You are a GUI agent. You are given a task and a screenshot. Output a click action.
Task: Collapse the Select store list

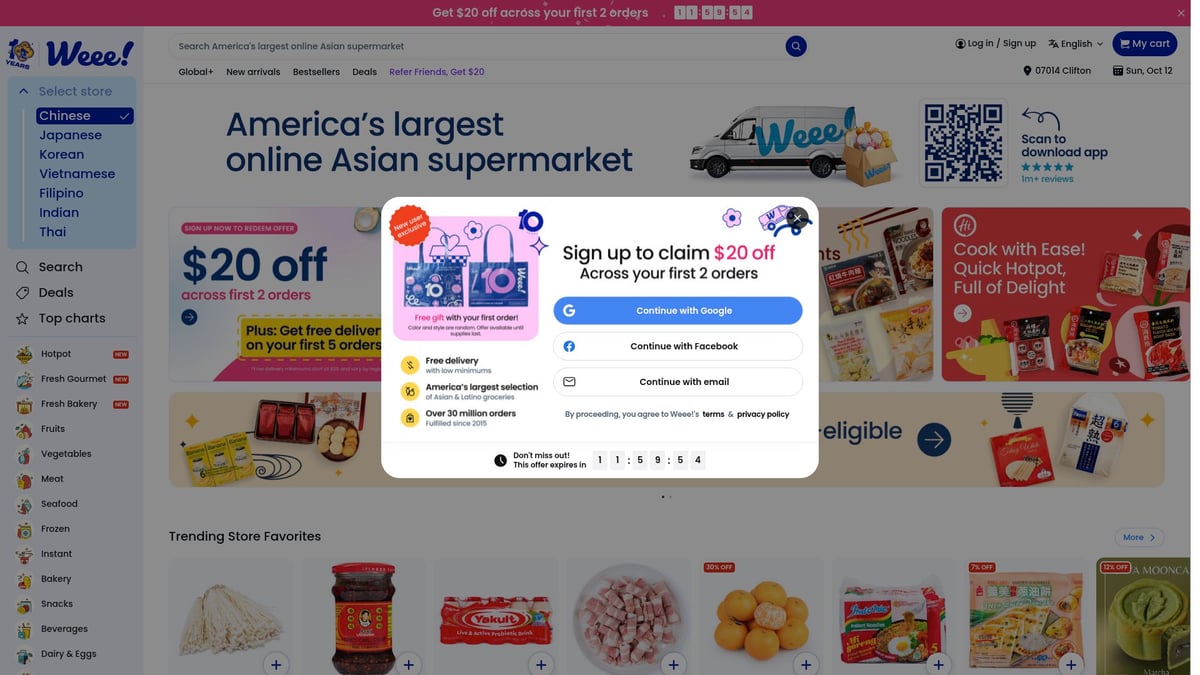click(23, 91)
